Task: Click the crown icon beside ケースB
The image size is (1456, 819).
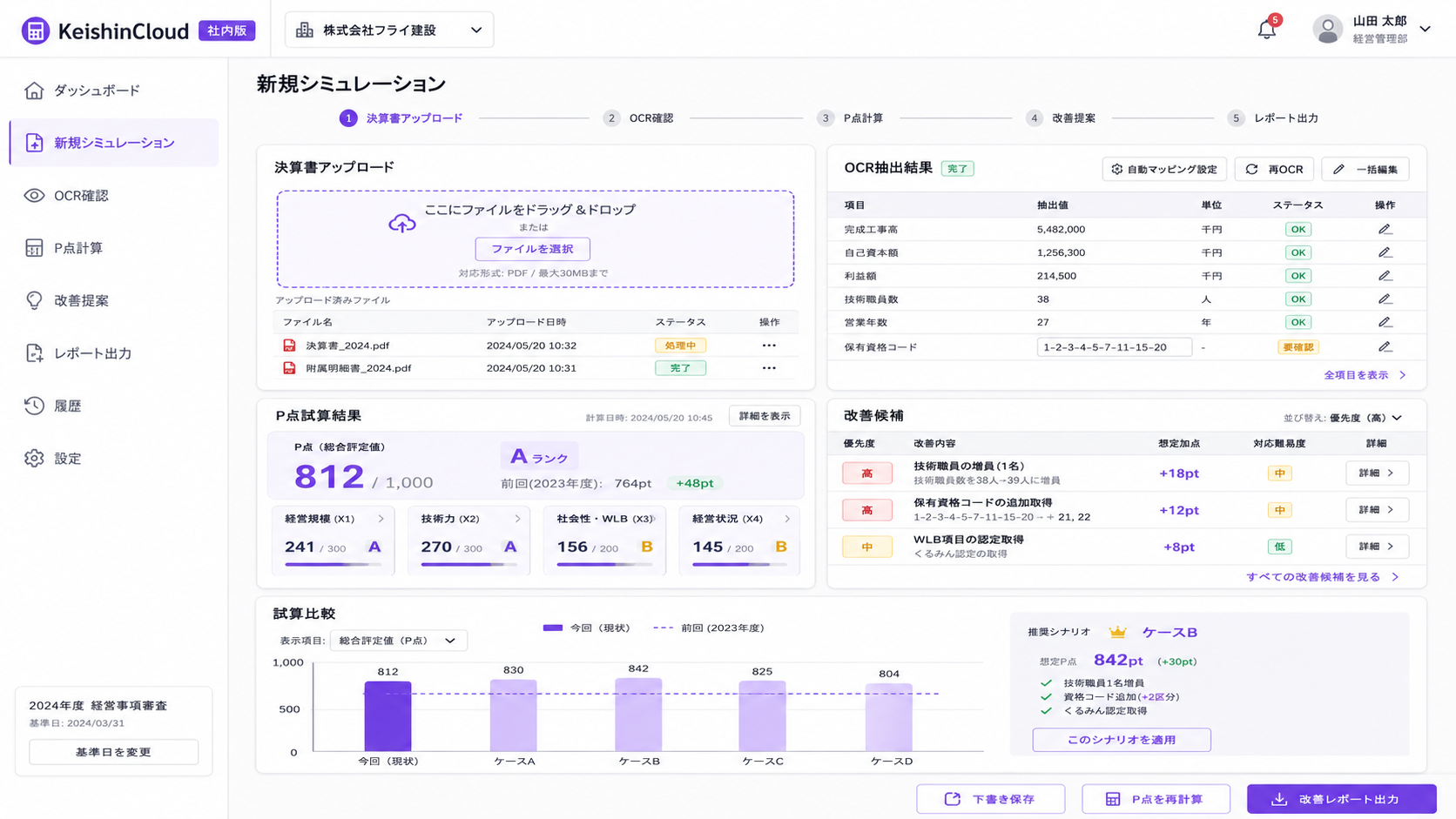Action: pyautogui.click(x=1117, y=632)
